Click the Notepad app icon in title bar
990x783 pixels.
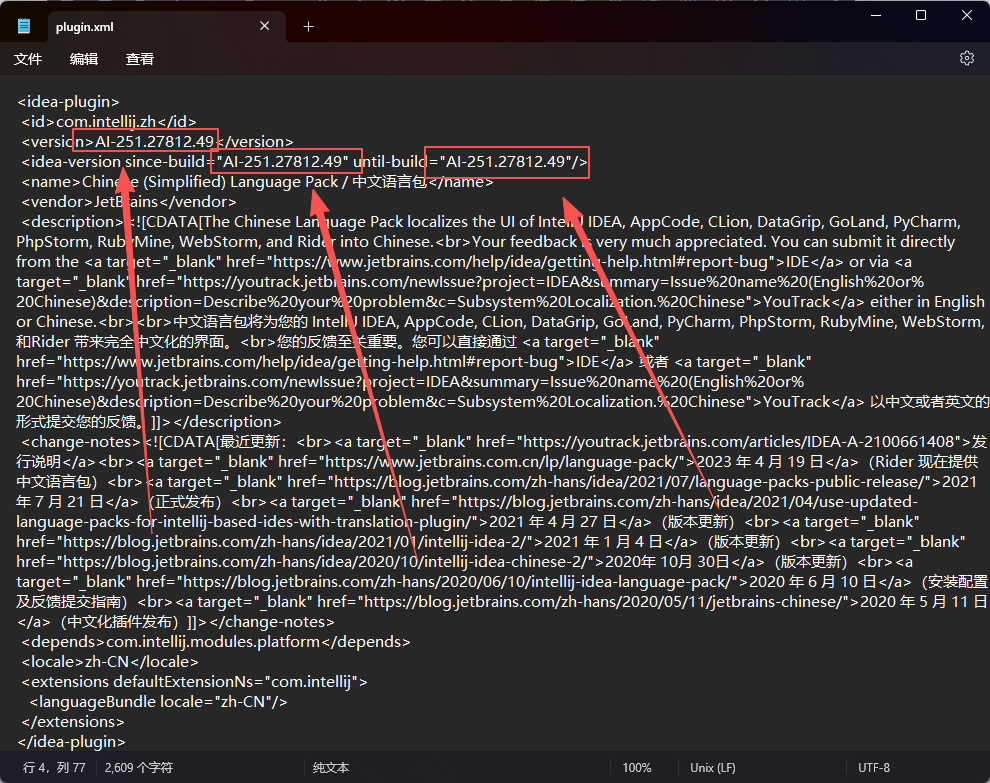click(24, 26)
